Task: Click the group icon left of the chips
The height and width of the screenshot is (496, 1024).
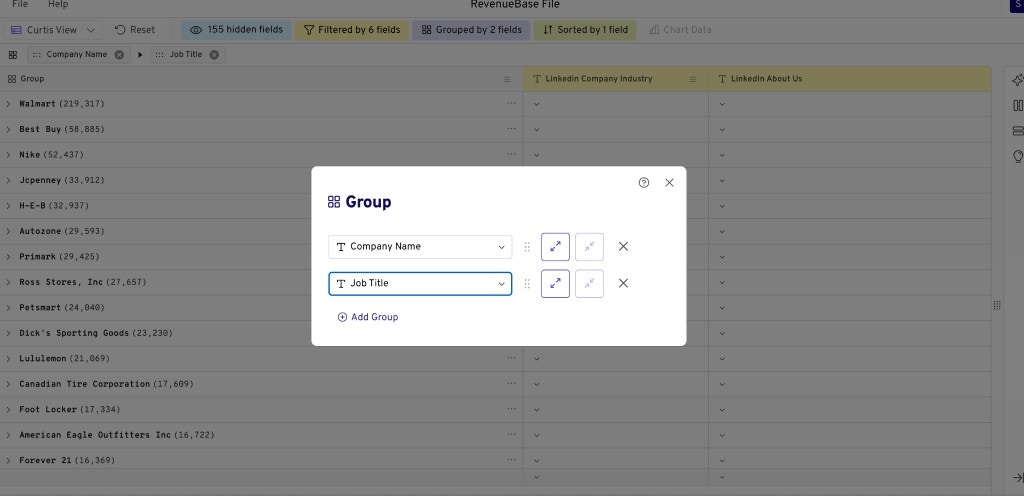Action: click(12, 55)
